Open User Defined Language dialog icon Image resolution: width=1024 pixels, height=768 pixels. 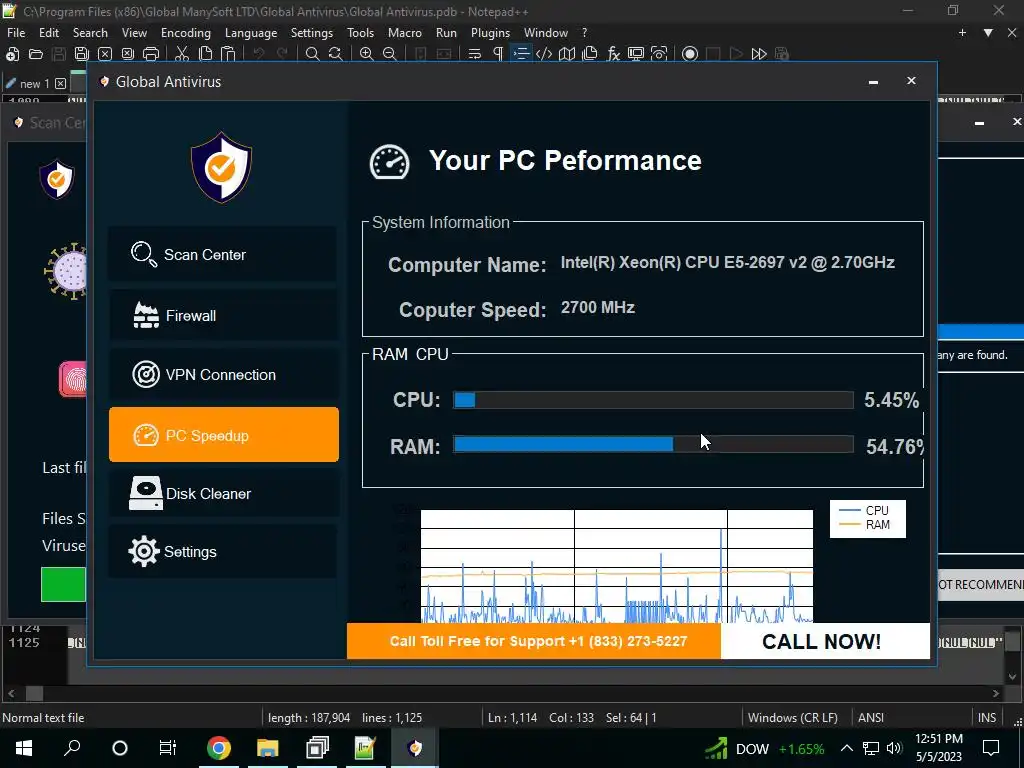pyautogui.click(x=544, y=54)
